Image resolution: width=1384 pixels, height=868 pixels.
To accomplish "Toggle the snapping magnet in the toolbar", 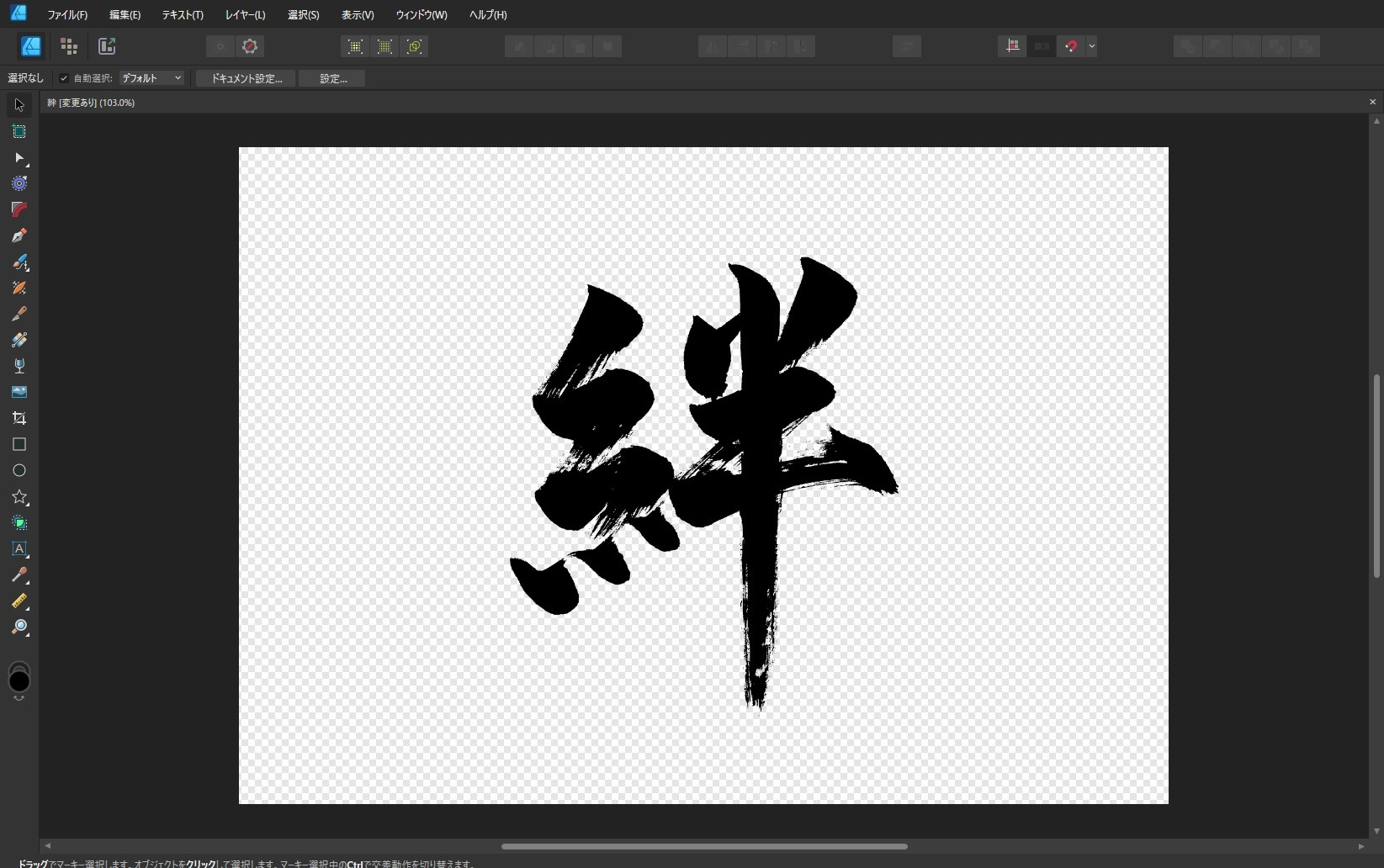I will tap(1069, 46).
